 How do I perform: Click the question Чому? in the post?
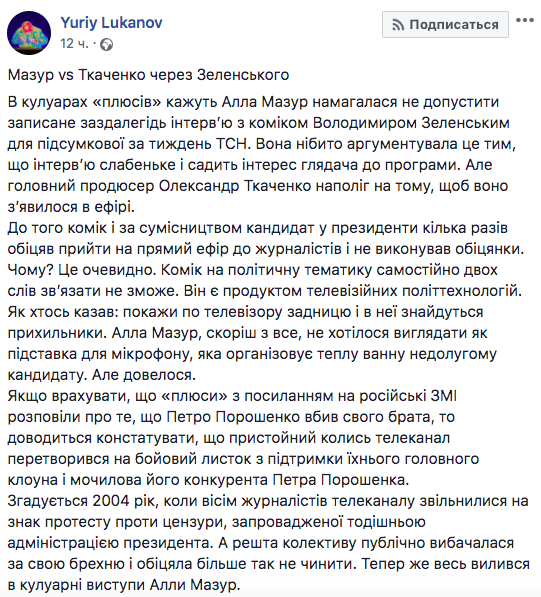[x=30, y=270]
